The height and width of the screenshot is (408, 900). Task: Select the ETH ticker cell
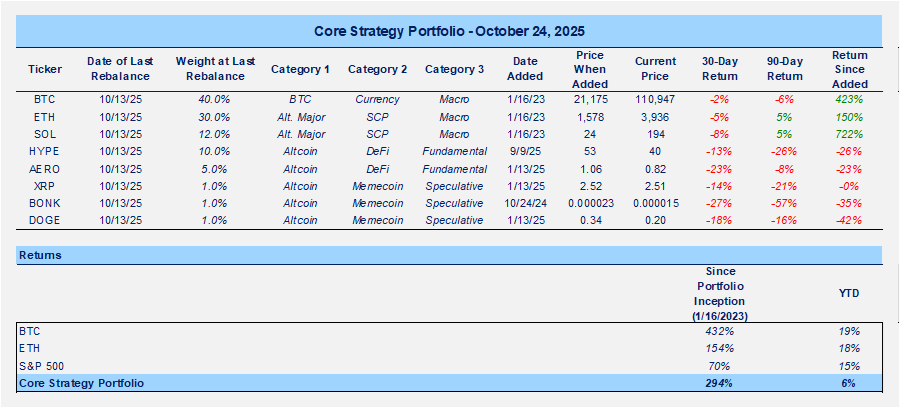pyautogui.click(x=45, y=117)
